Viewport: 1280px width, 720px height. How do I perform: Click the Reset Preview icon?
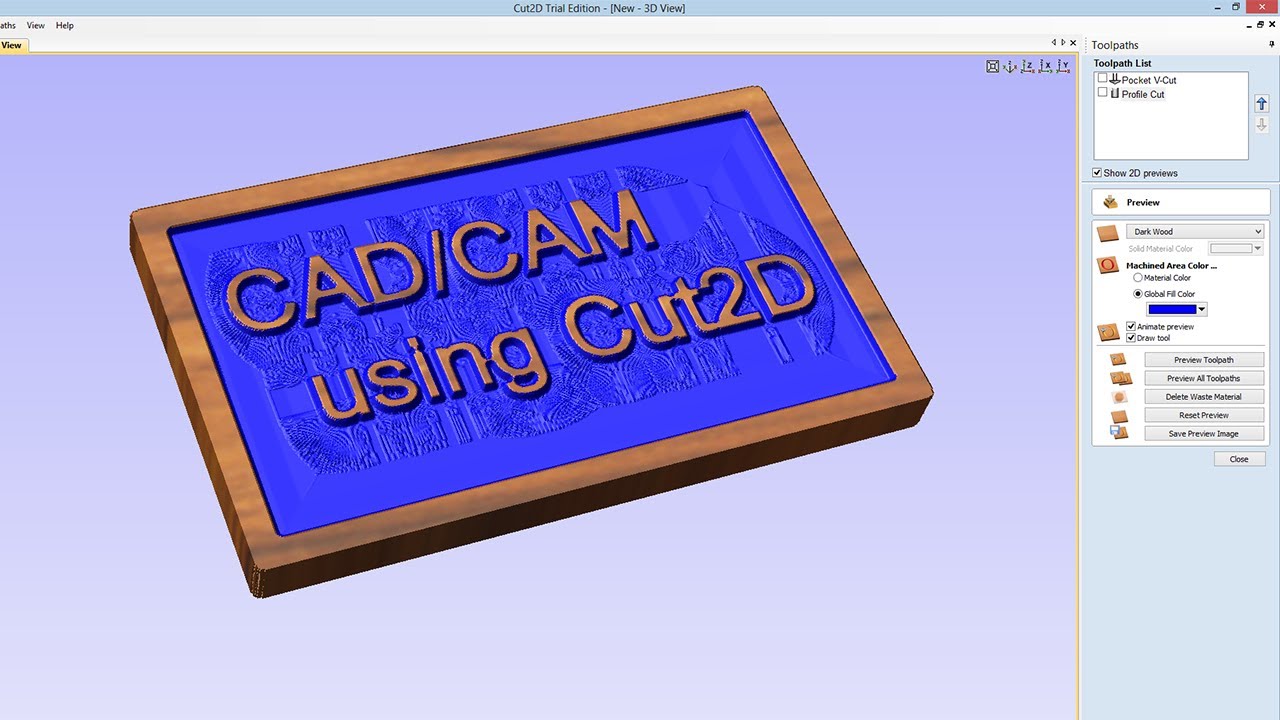click(1119, 415)
